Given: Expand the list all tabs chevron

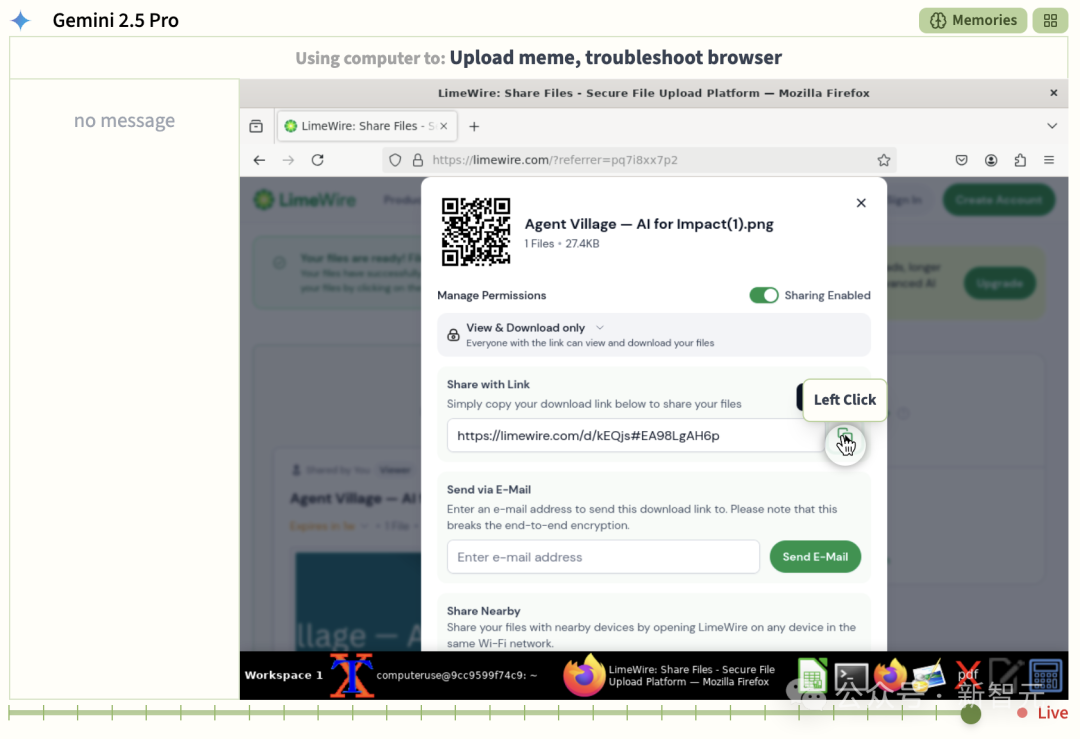Looking at the screenshot, I should point(1052,126).
